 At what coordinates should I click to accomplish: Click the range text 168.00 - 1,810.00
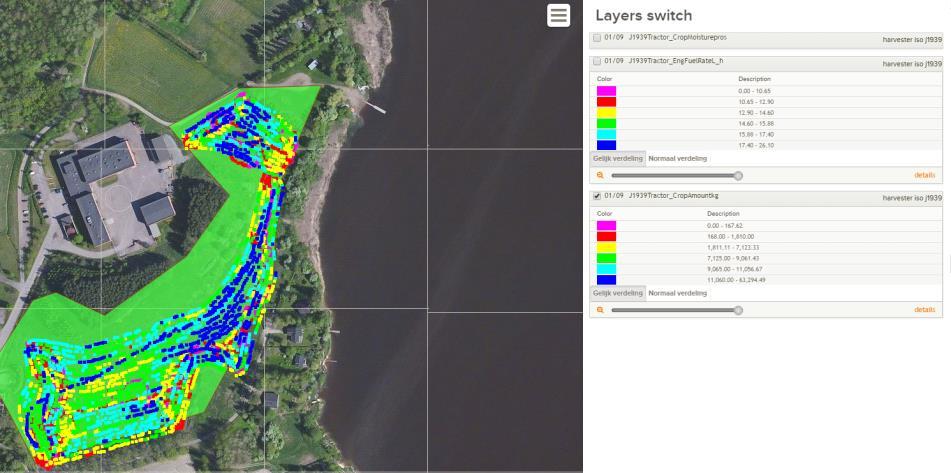(x=730, y=236)
